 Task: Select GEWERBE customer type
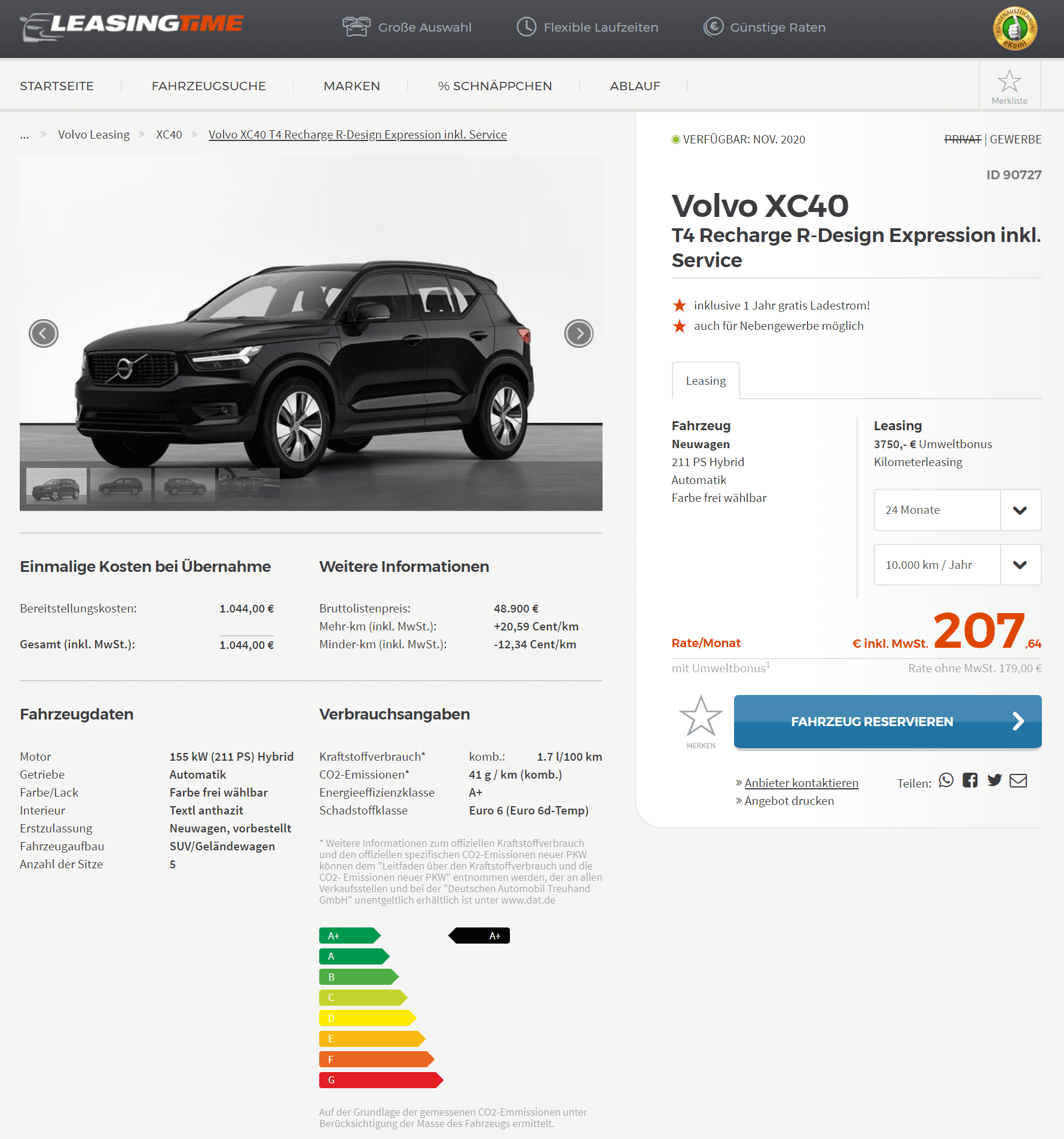(1016, 139)
